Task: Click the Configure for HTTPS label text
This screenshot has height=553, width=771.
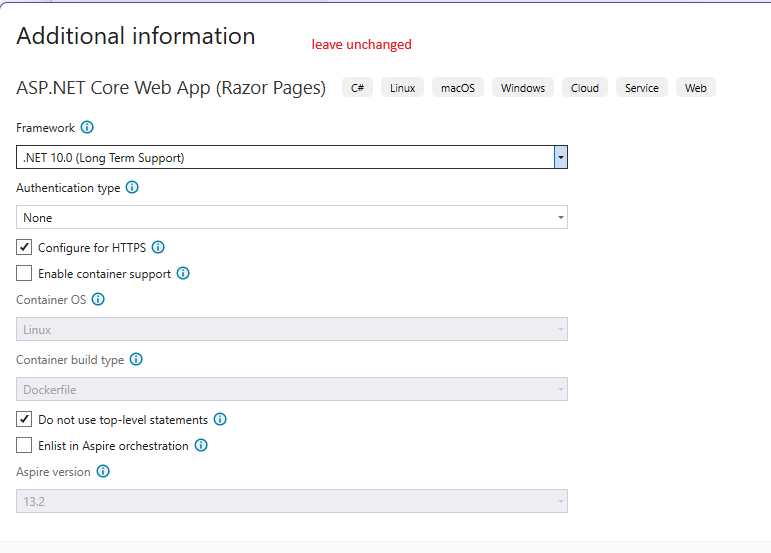Action: [x=92, y=248]
